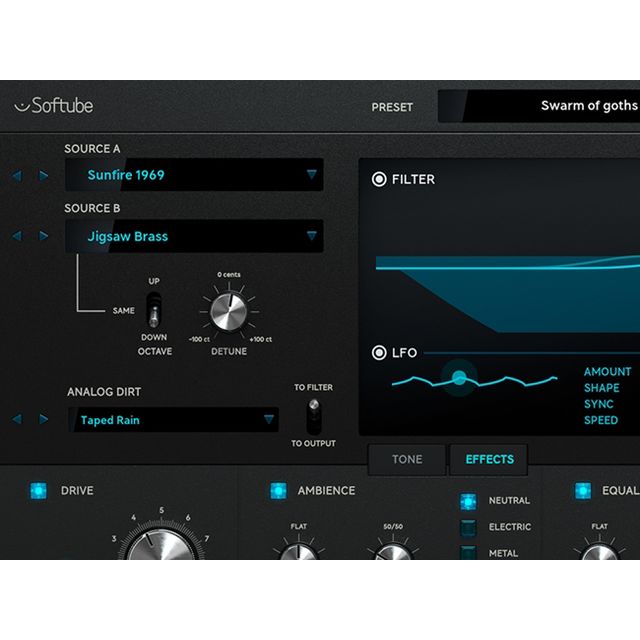Select next Analog Dirt sample arrow
The image size is (640, 640).
coord(43,419)
